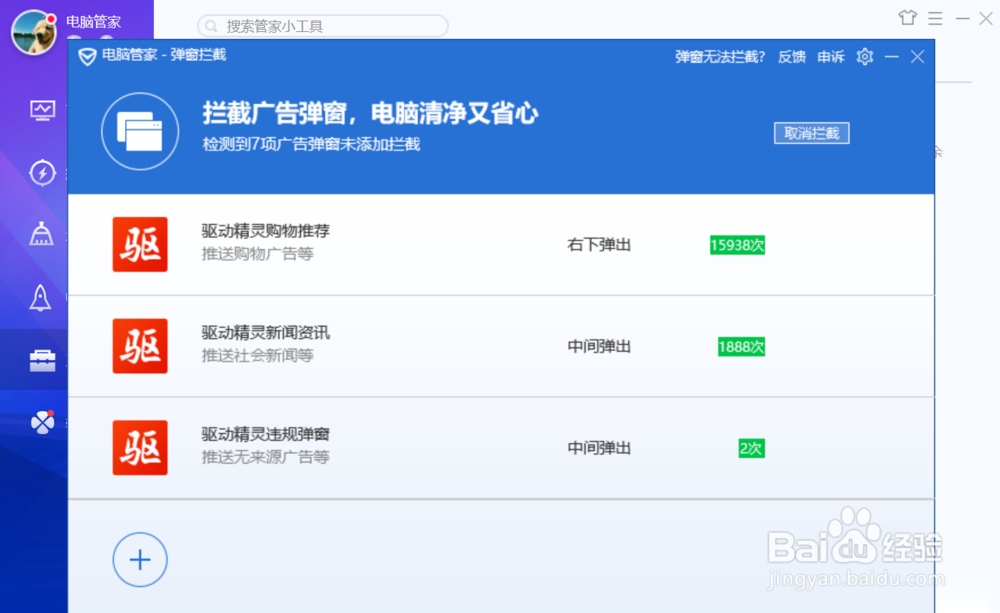1000x613 pixels.
Task: Click 取消拦截 button
Action: coord(811,133)
